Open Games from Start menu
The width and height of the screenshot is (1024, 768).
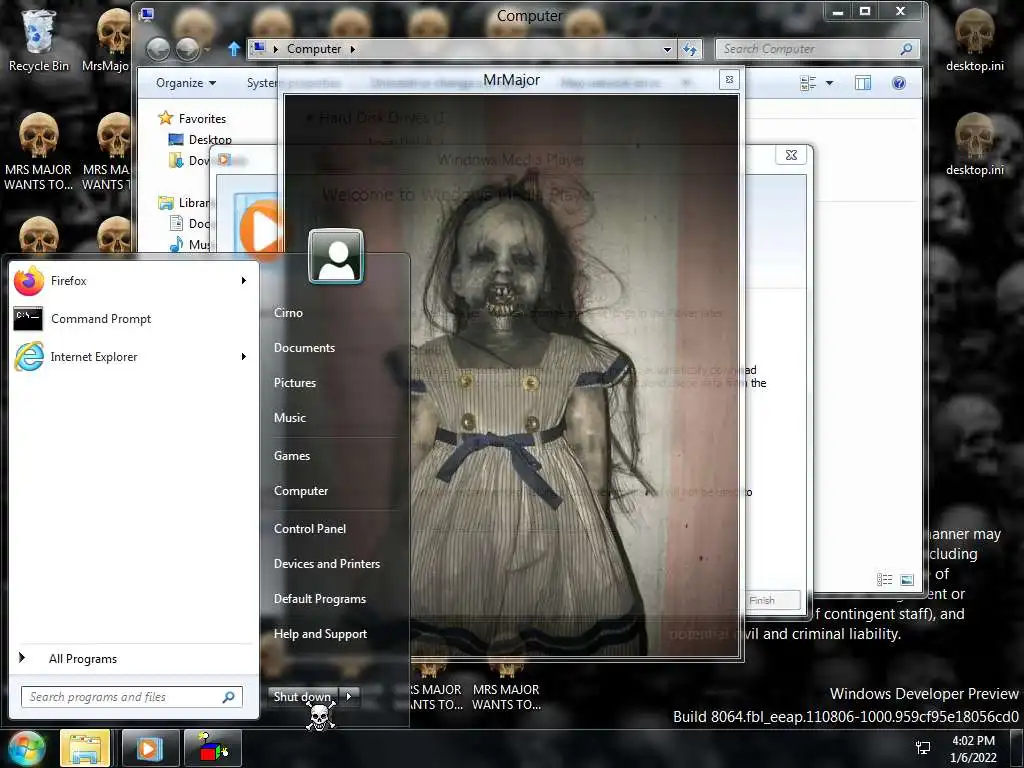click(292, 456)
